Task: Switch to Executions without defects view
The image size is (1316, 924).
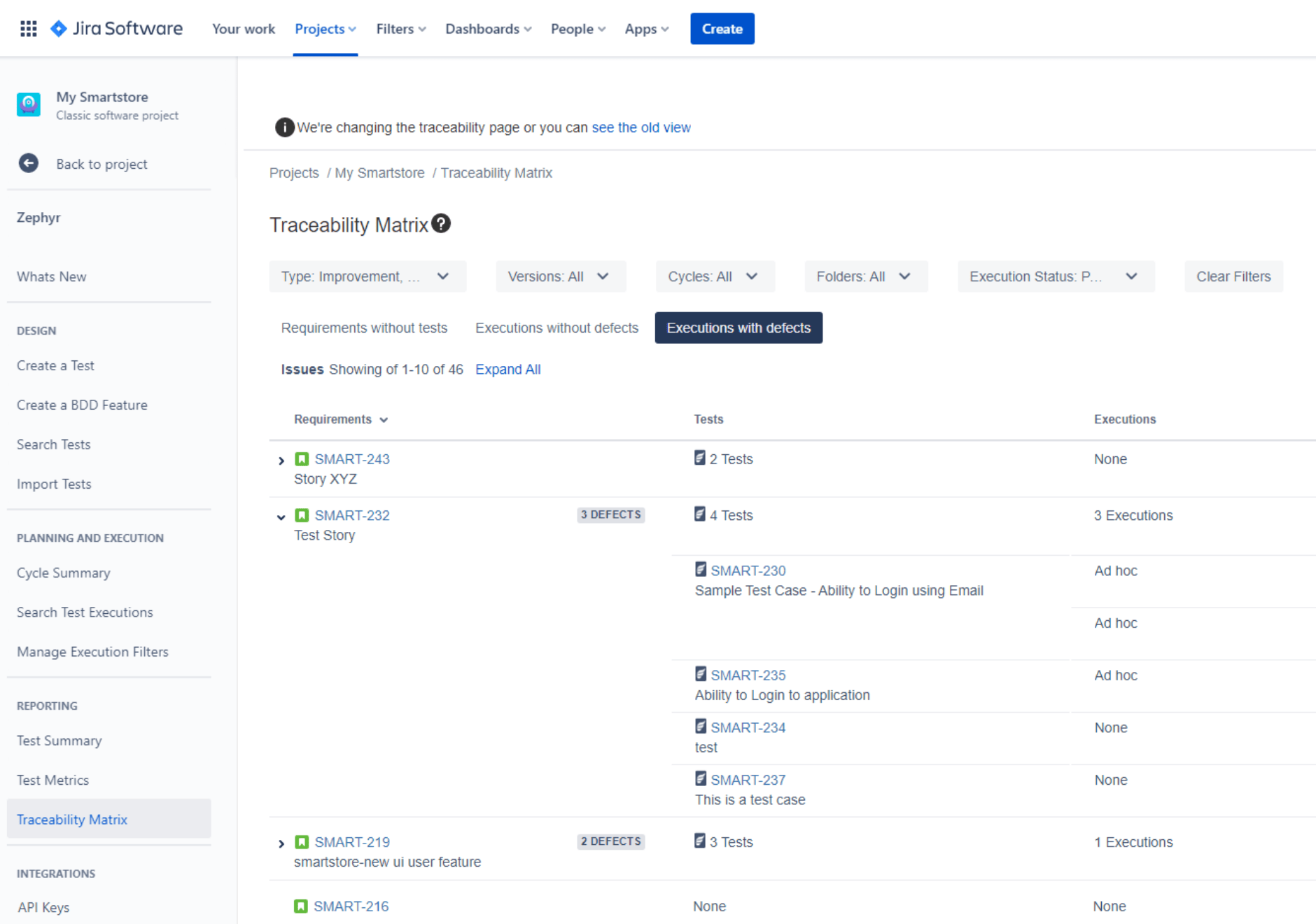Action: [x=556, y=328]
